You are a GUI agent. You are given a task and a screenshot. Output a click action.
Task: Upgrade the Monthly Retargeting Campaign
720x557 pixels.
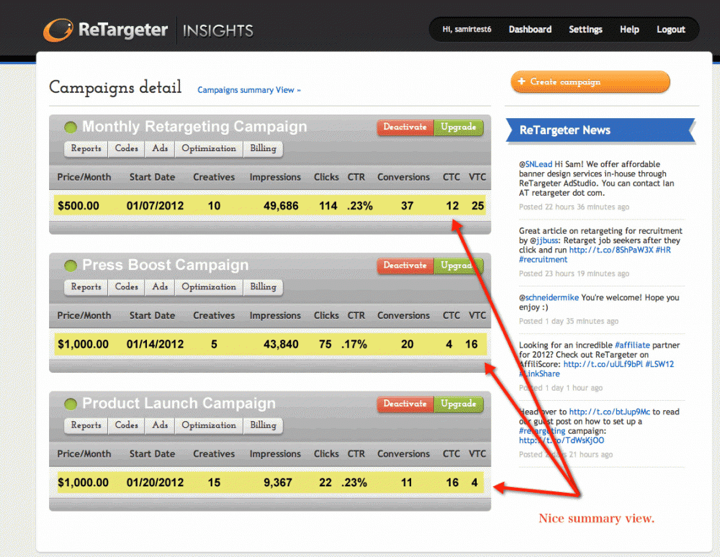458,128
